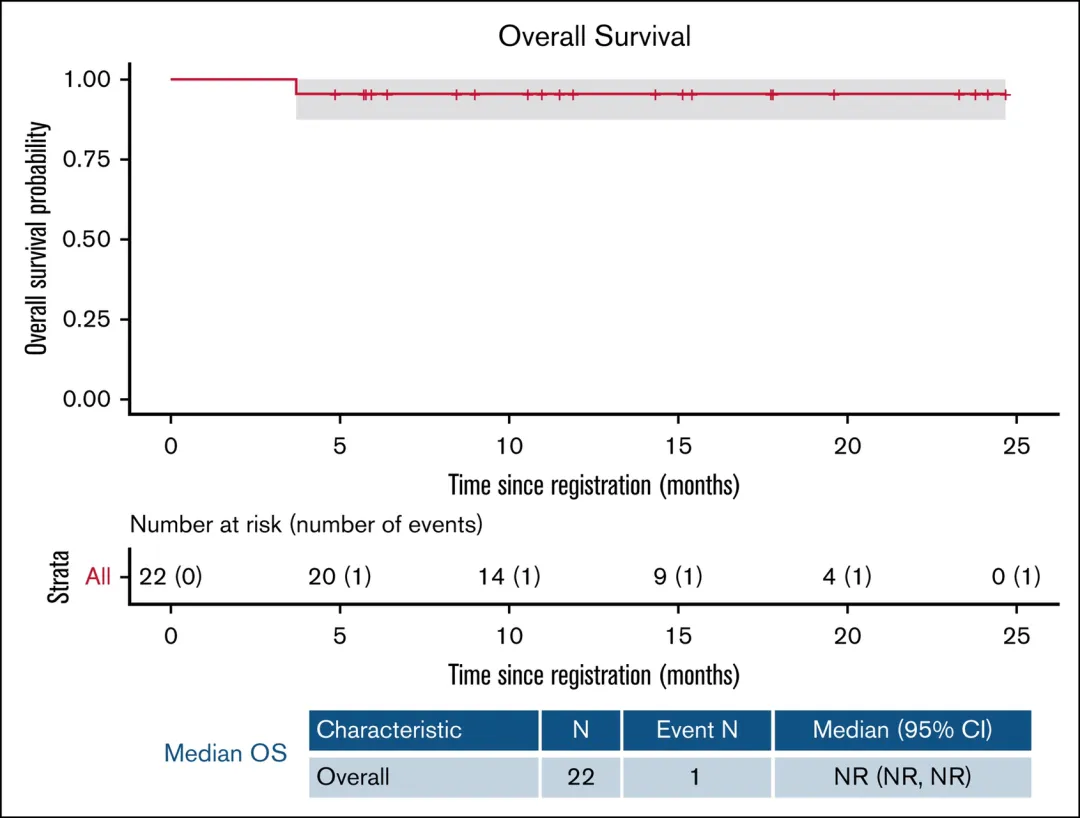Click the gray confidence interval band

click(x=650, y=109)
